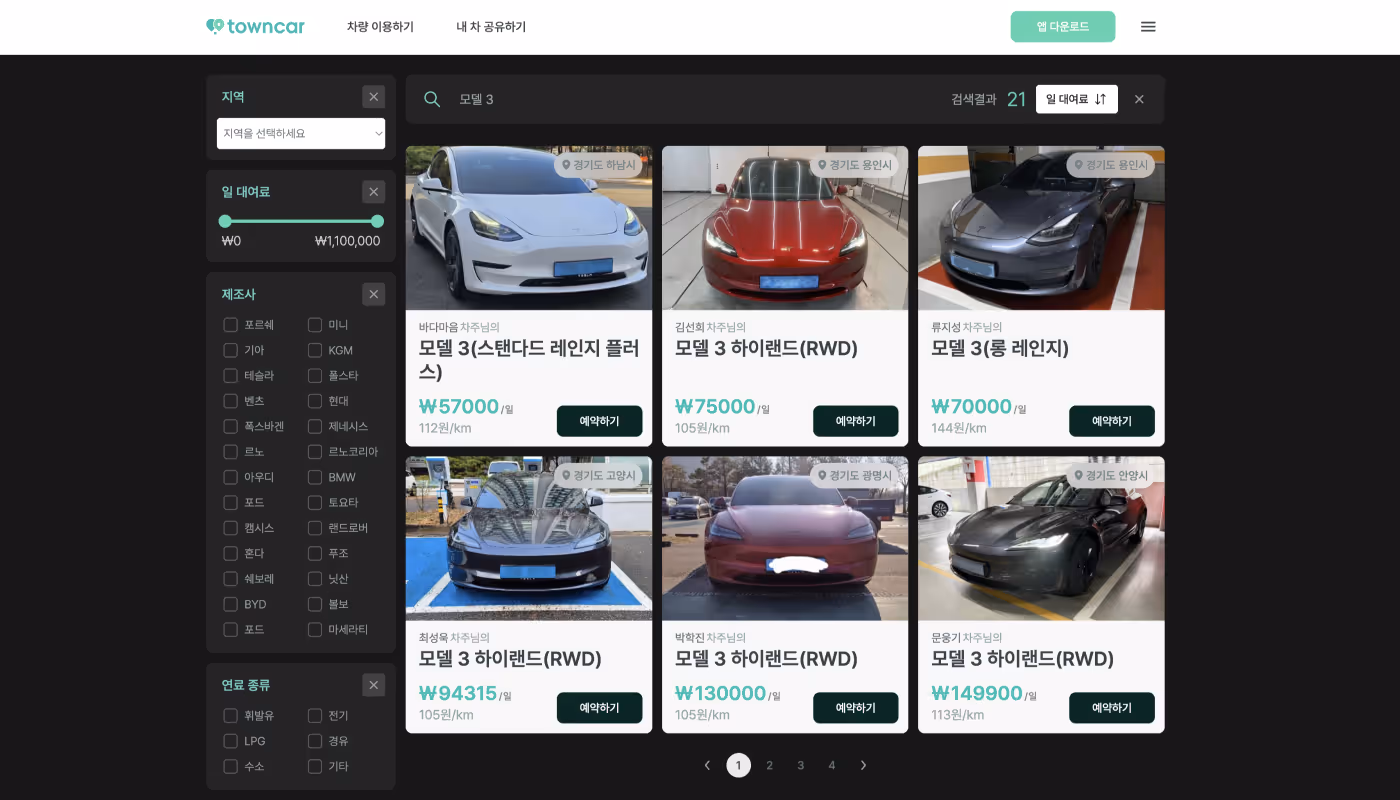Click the 앱 다운로드 button
The width and height of the screenshot is (1400, 800).
tap(1063, 27)
